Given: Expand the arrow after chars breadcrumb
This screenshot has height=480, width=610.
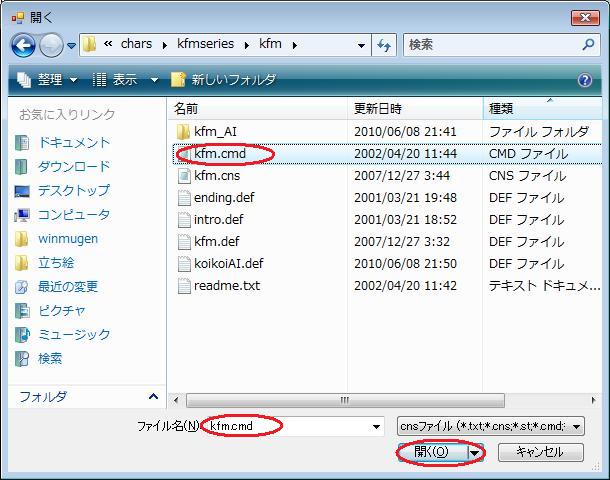Looking at the screenshot, I should click(165, 45).
